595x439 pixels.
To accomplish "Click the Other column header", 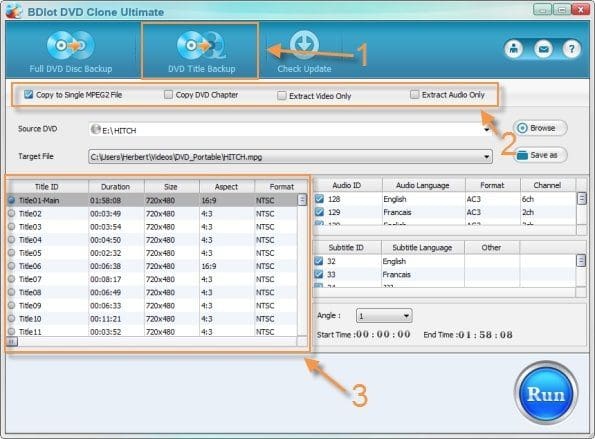I will pos(491,247).
